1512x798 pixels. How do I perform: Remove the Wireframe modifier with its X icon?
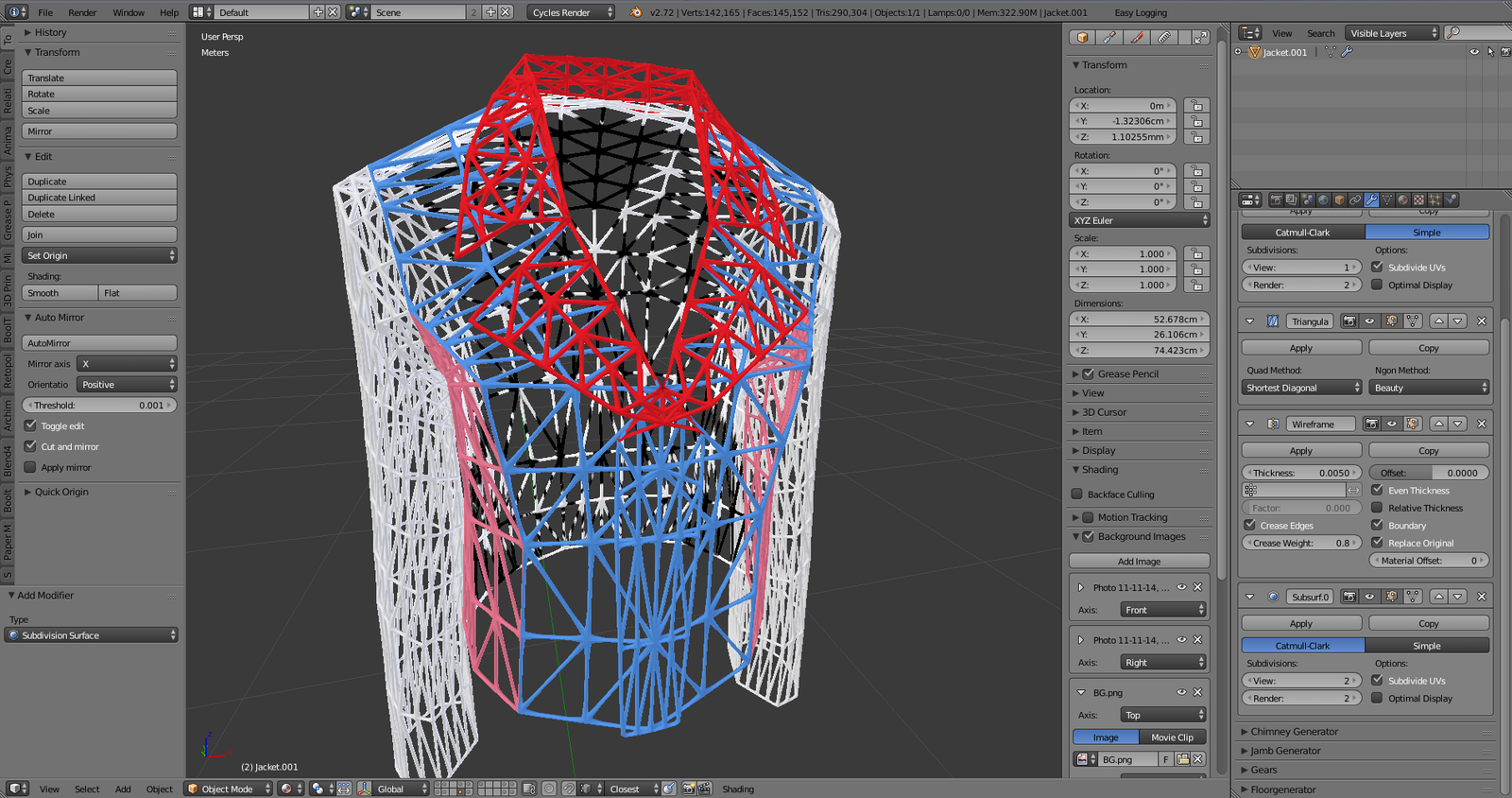tap(1482, 425)
